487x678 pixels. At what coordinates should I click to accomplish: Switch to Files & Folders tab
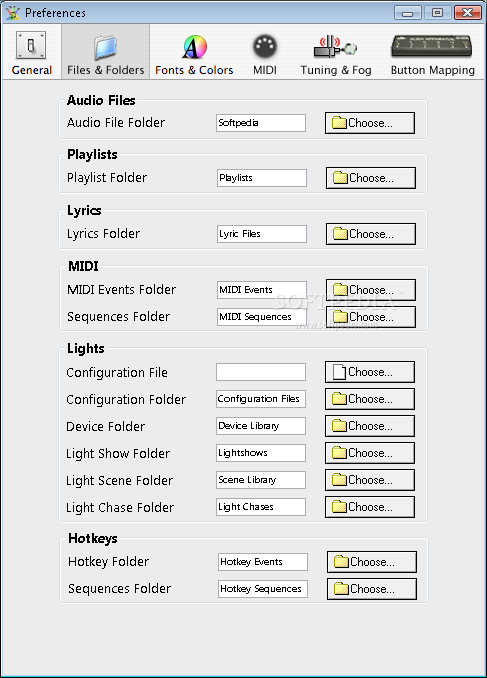coord(106,52)
